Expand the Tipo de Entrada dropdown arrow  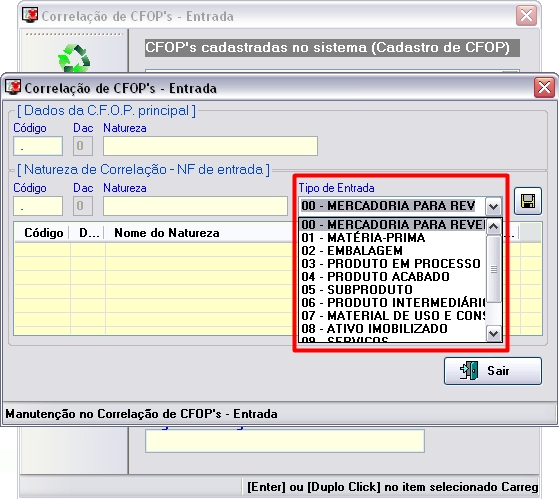click(x=493, y=206)
